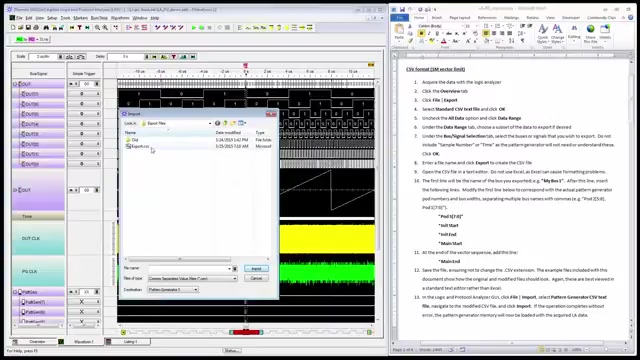Click the Stop acquisition square icon
This screenshot has height=360, width=640.
(209, 27)
